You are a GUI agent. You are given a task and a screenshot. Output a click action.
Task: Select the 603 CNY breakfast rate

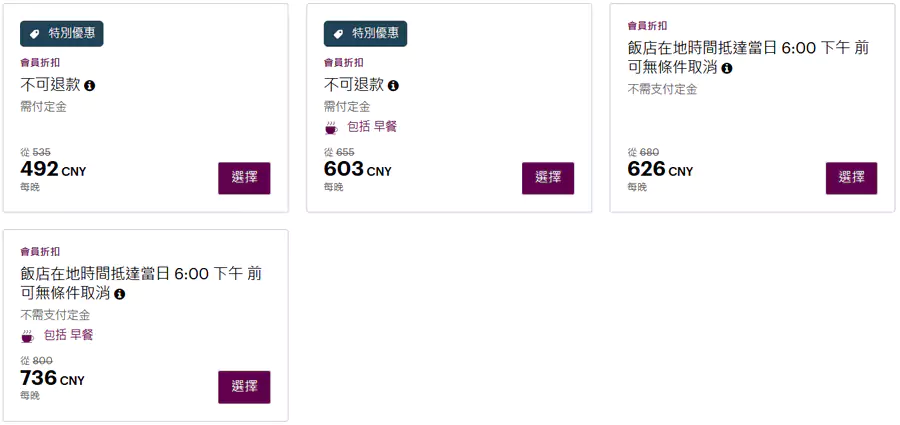pos(548,178)
